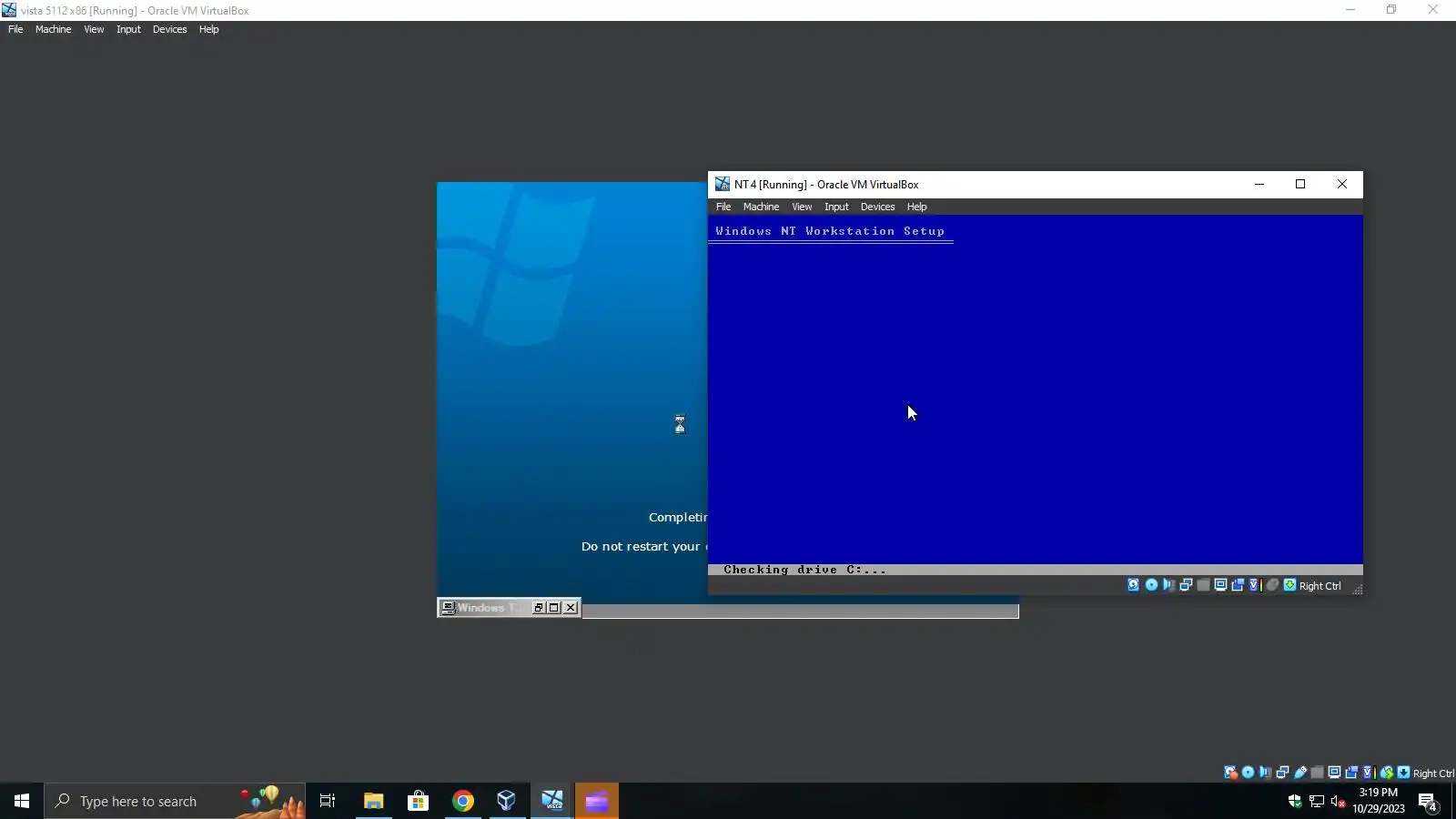Click greyed shared folders icon in NT 4 status bar
This screenshot has height=819, width=1456.
click(1203, 585)
